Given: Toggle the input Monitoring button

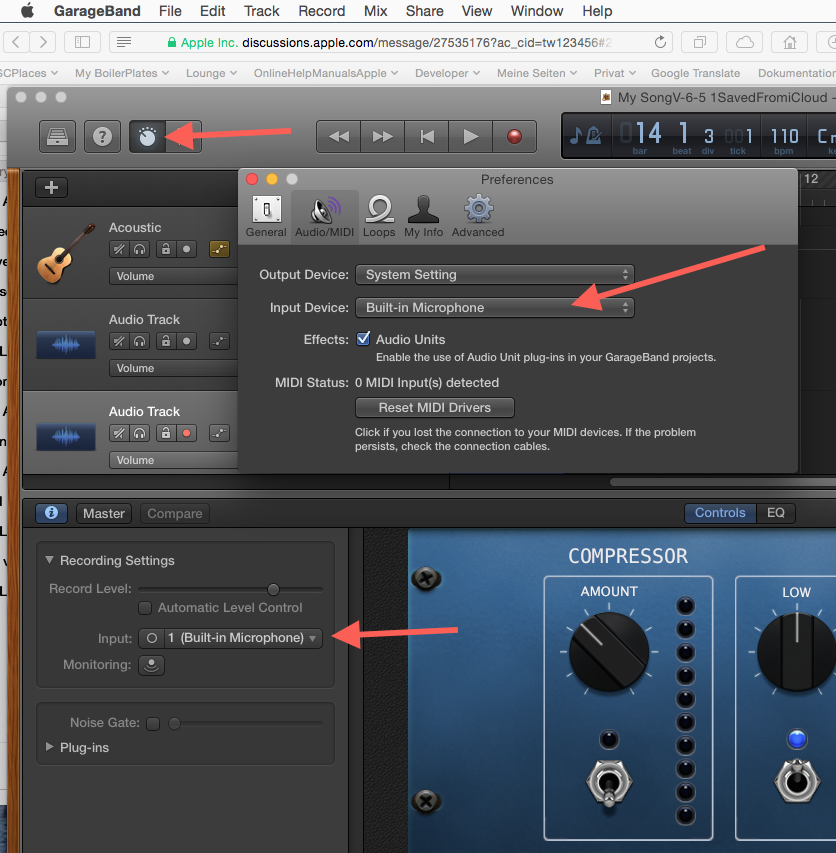Looking at the screenshot, I should 151,665.
